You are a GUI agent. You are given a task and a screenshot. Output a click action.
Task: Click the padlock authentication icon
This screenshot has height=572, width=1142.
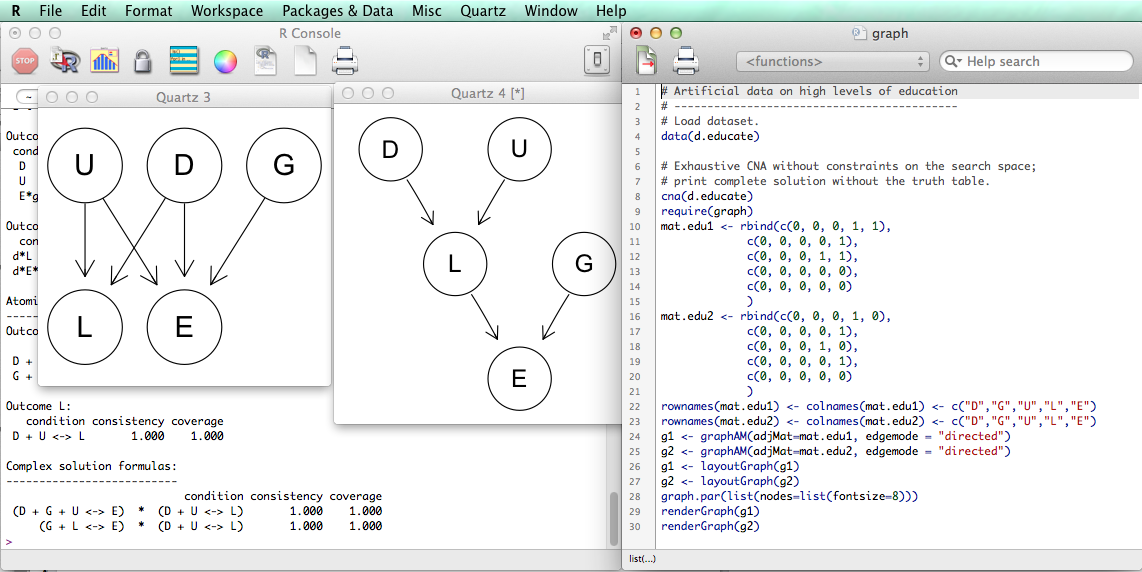pyautogui.click(x=143, y=62)
